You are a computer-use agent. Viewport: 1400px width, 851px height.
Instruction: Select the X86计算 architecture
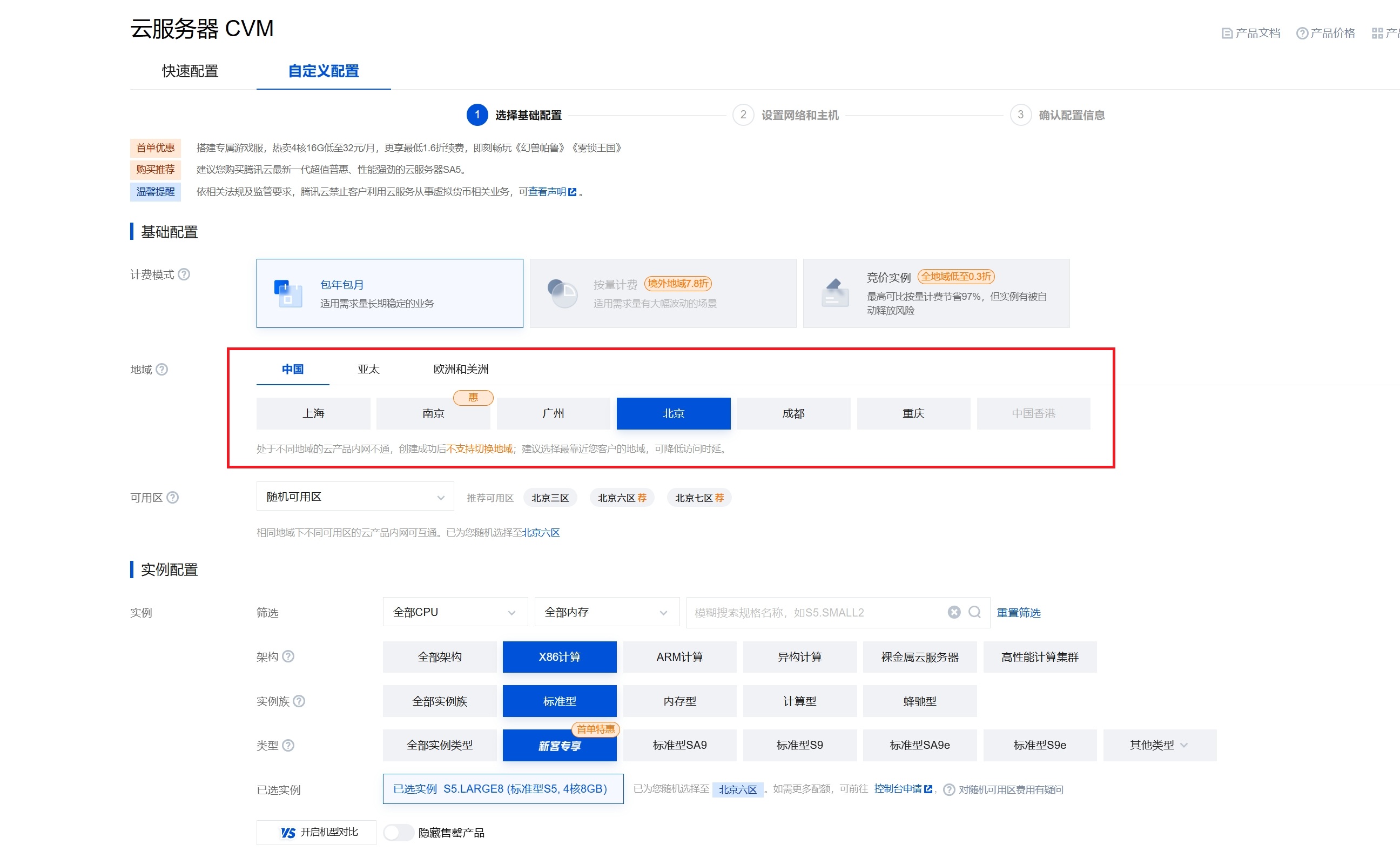tap(560, 657)
